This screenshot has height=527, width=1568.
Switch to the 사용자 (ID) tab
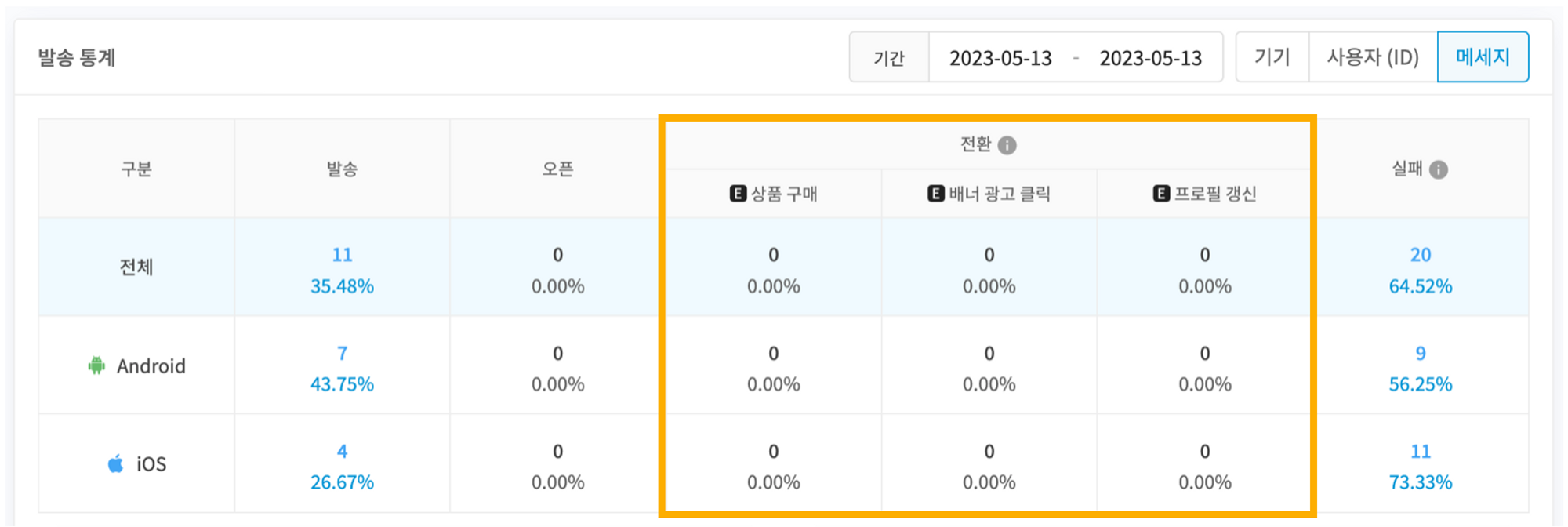click(x=1373, y=57)
